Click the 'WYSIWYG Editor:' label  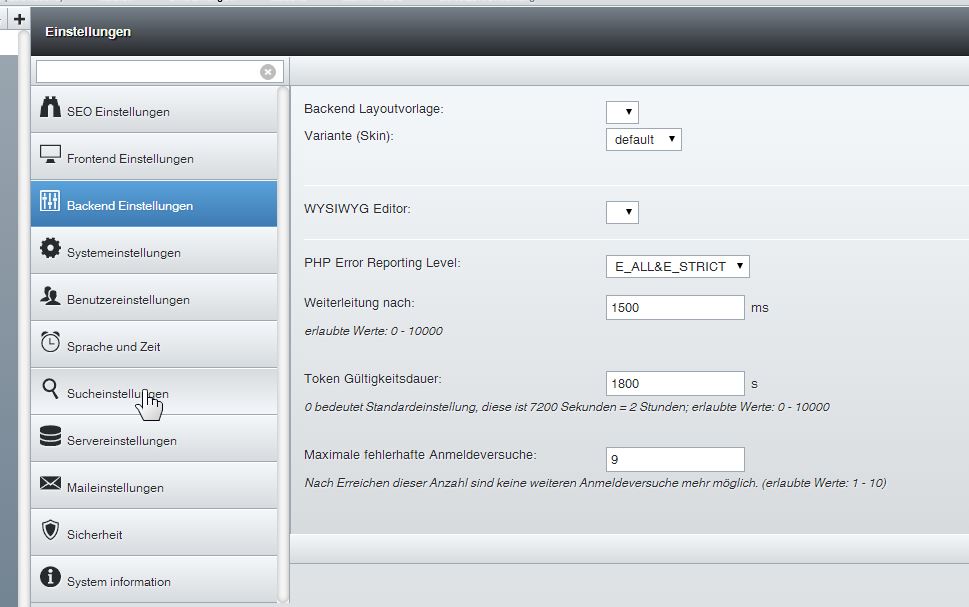coord(357,209)
